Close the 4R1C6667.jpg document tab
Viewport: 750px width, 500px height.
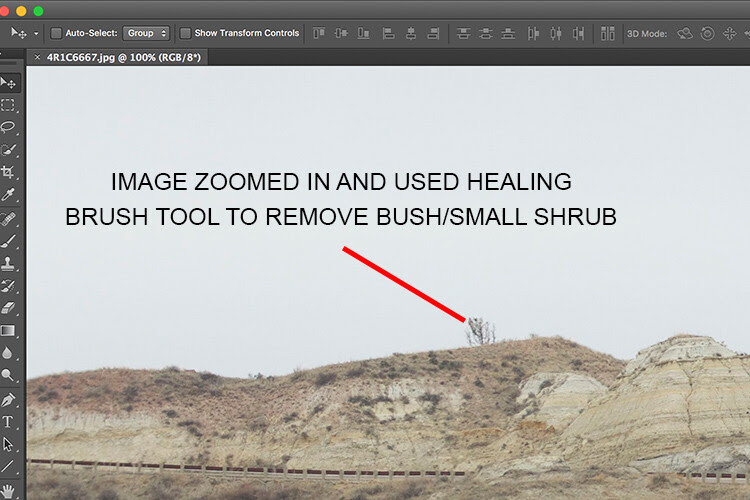[x=37, y=57]
